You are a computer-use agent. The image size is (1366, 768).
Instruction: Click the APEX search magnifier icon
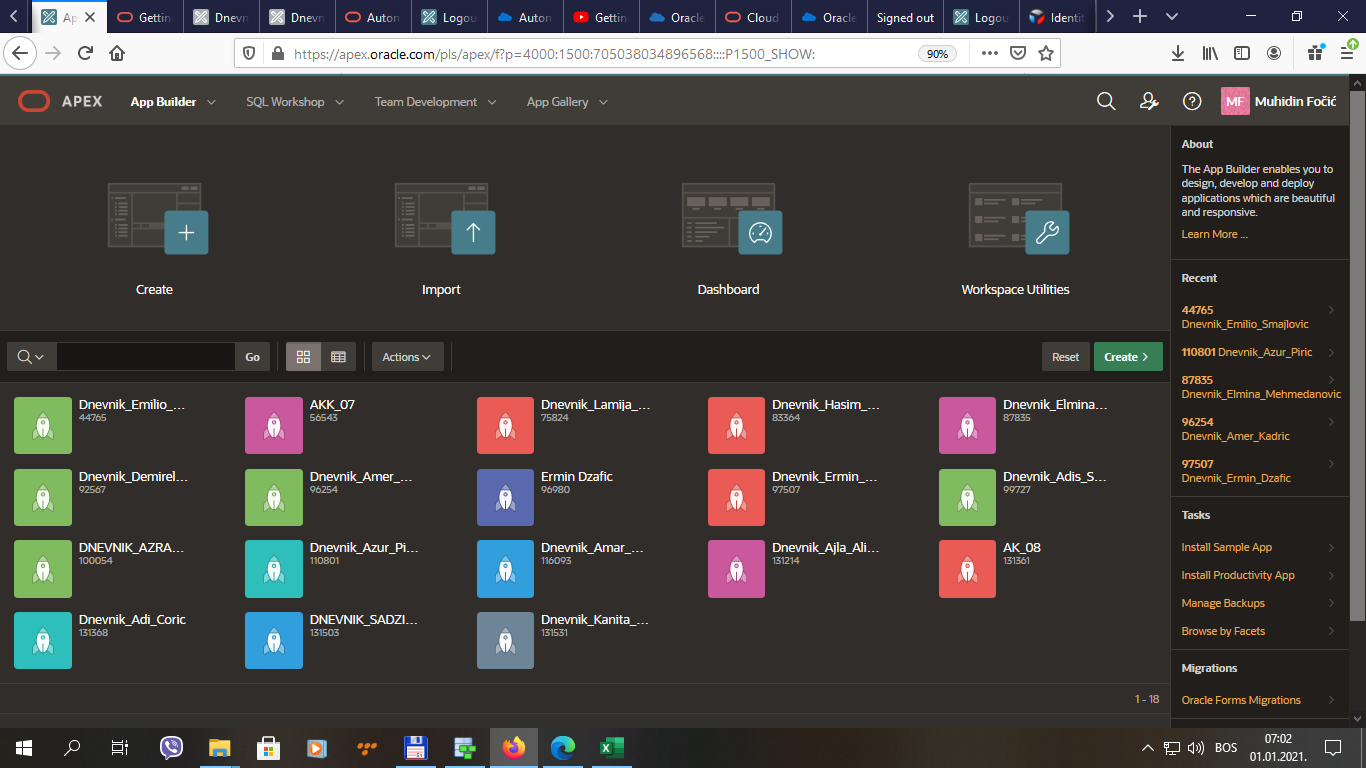coord(1106,101)
